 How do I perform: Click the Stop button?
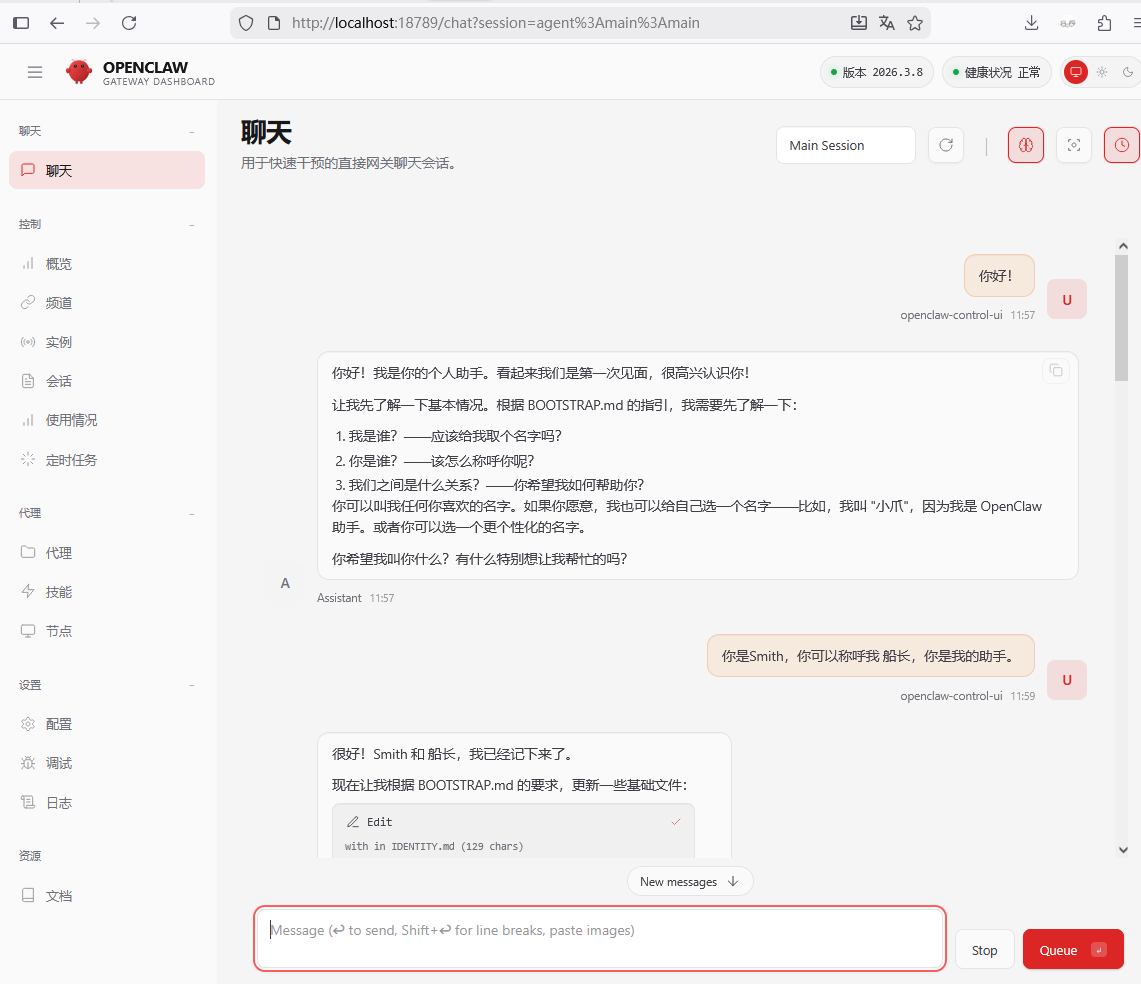tap(984, 950)
